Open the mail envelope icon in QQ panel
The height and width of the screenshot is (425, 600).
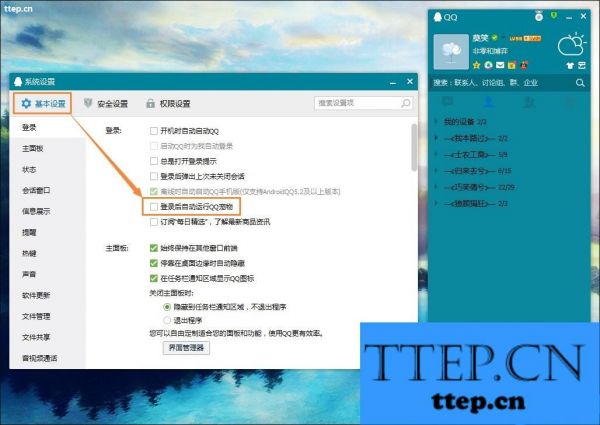pyautogui.click(x=500, y=65)
